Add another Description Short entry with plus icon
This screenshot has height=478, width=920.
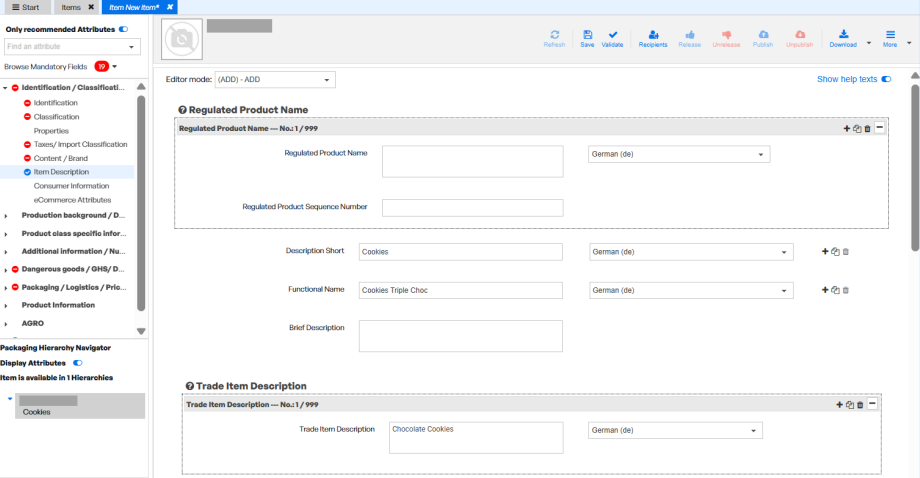[x=825, y=252]
